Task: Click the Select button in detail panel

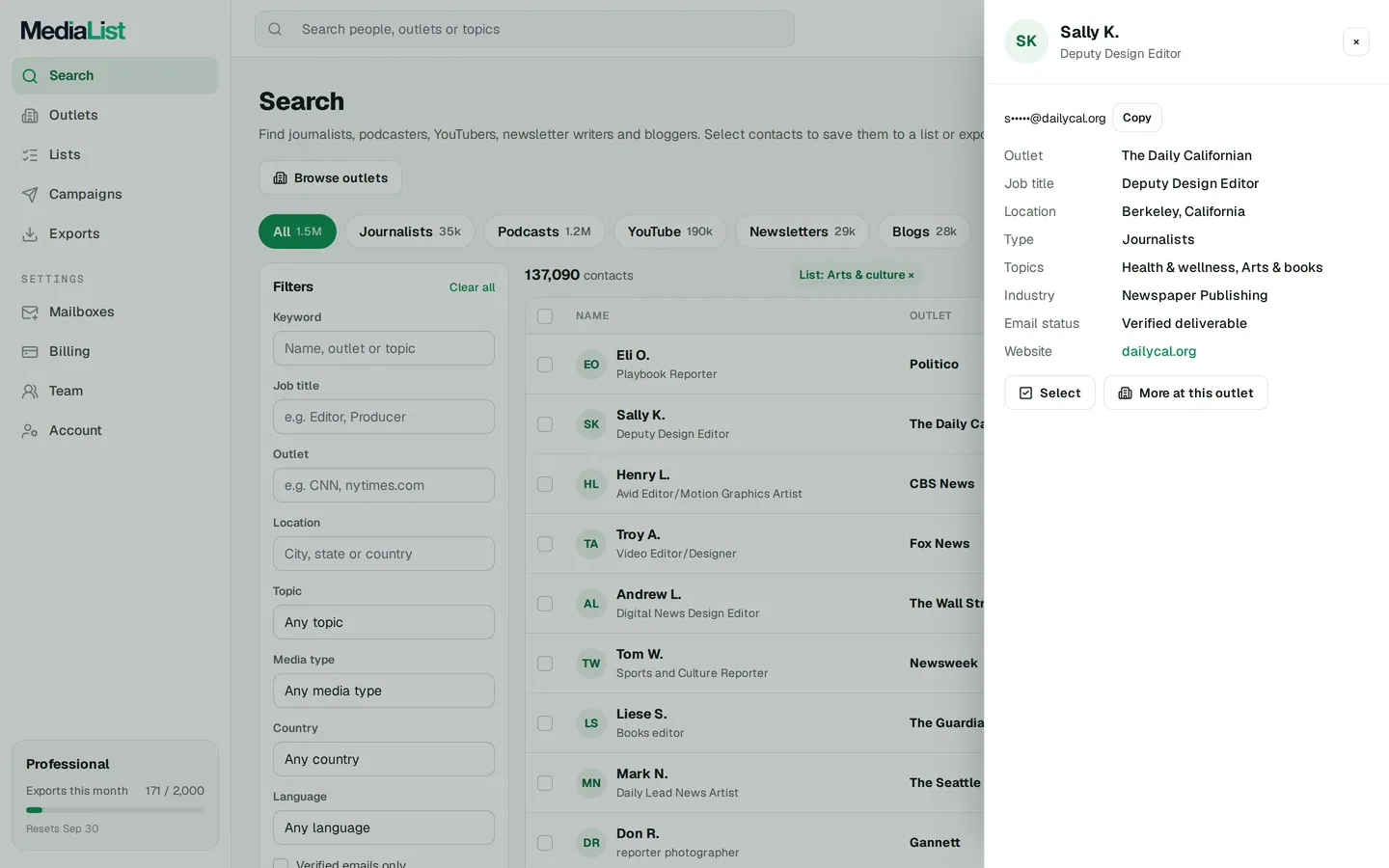Action: coord(1049,393)
